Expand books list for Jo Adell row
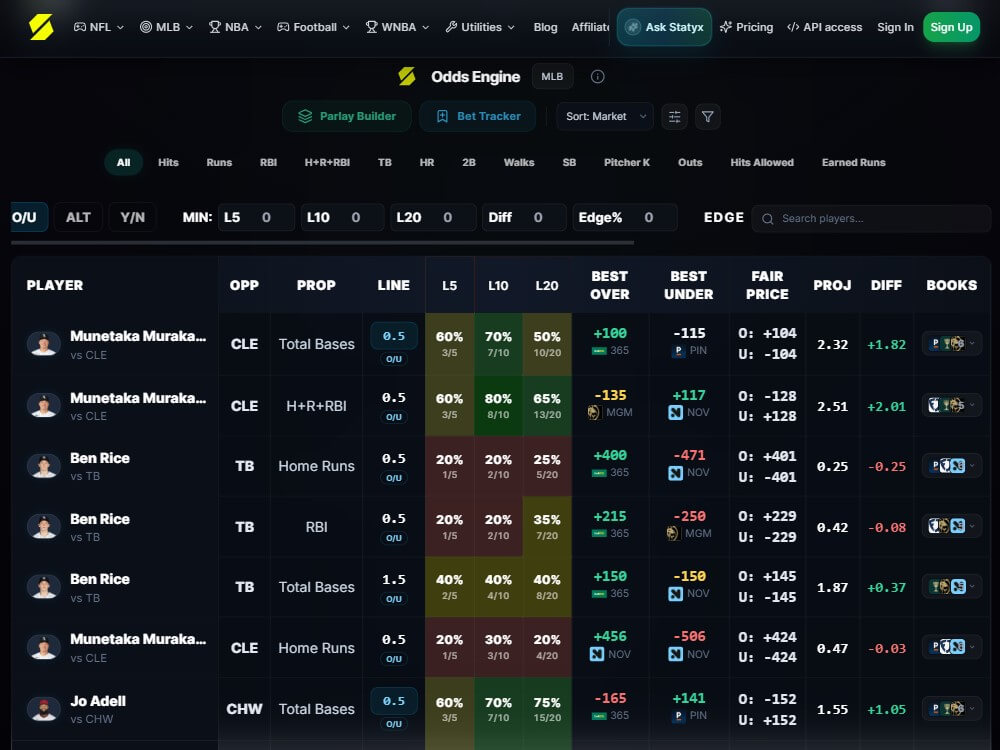The height and width of the screenshot is (750, 1000). 951,709
